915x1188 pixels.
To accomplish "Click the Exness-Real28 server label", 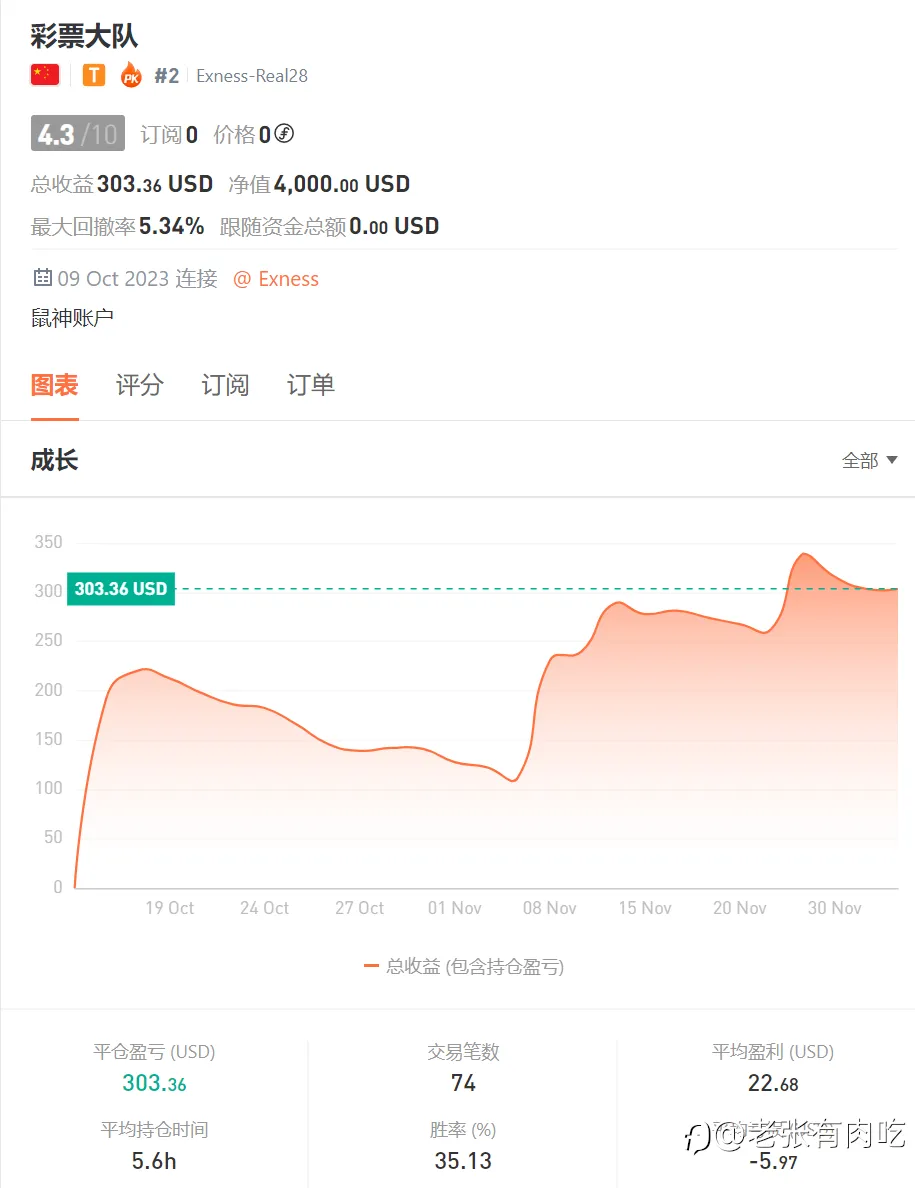I will point(252,76).
